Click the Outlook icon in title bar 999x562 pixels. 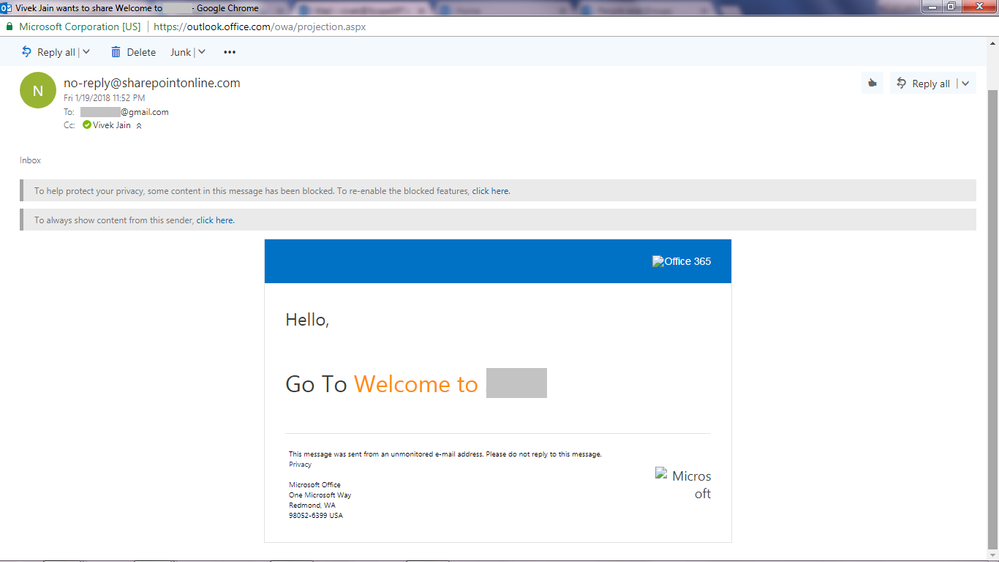point(6,8)
